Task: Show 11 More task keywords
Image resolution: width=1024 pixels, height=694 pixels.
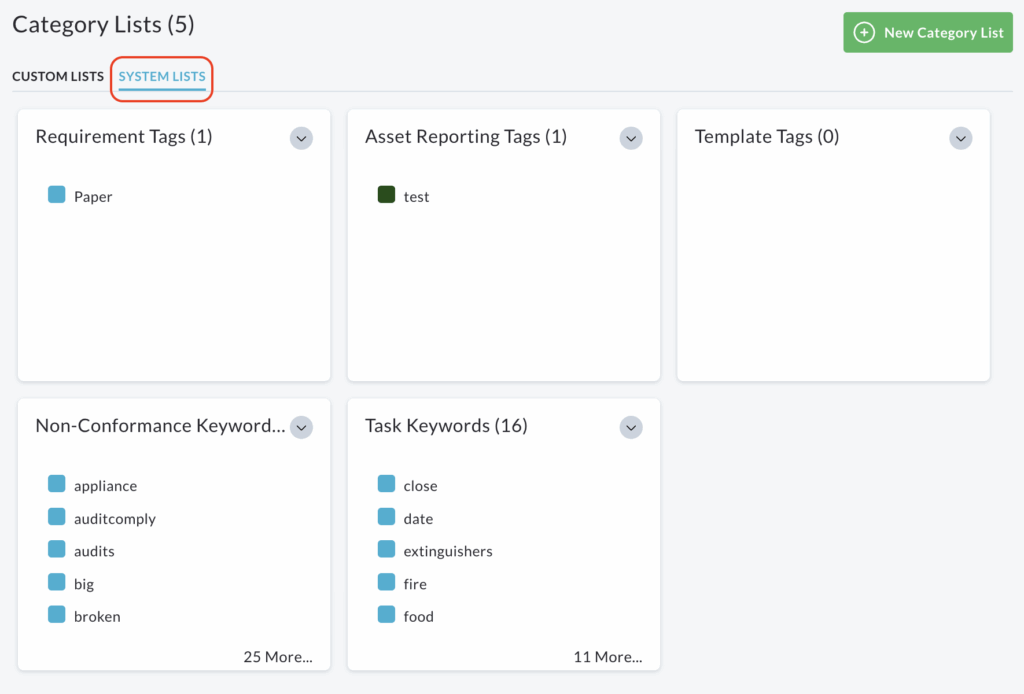Action: click(607, 657)
